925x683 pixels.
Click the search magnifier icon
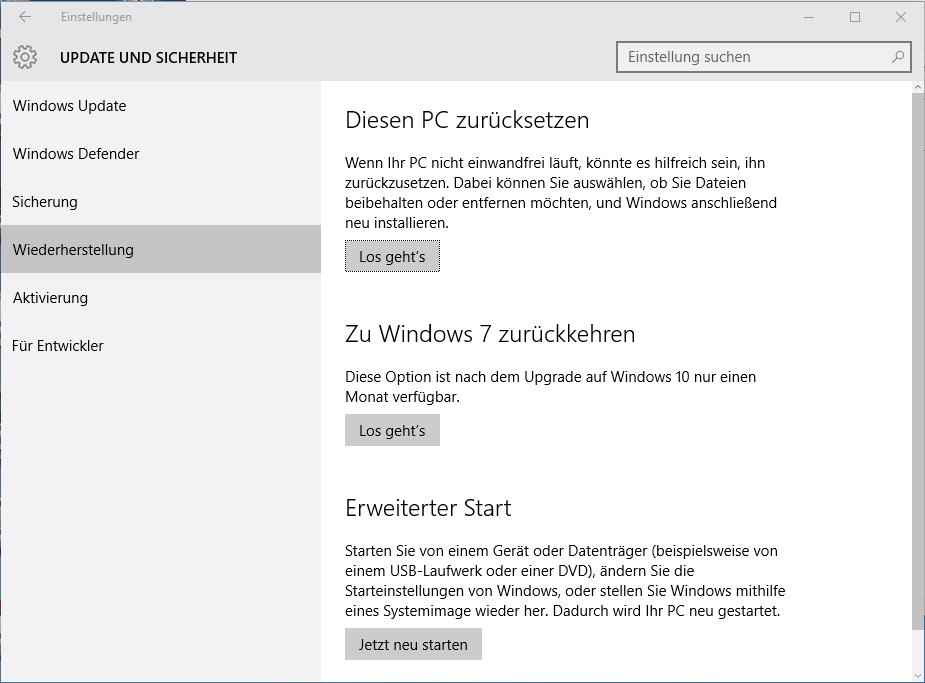point(898,57)
